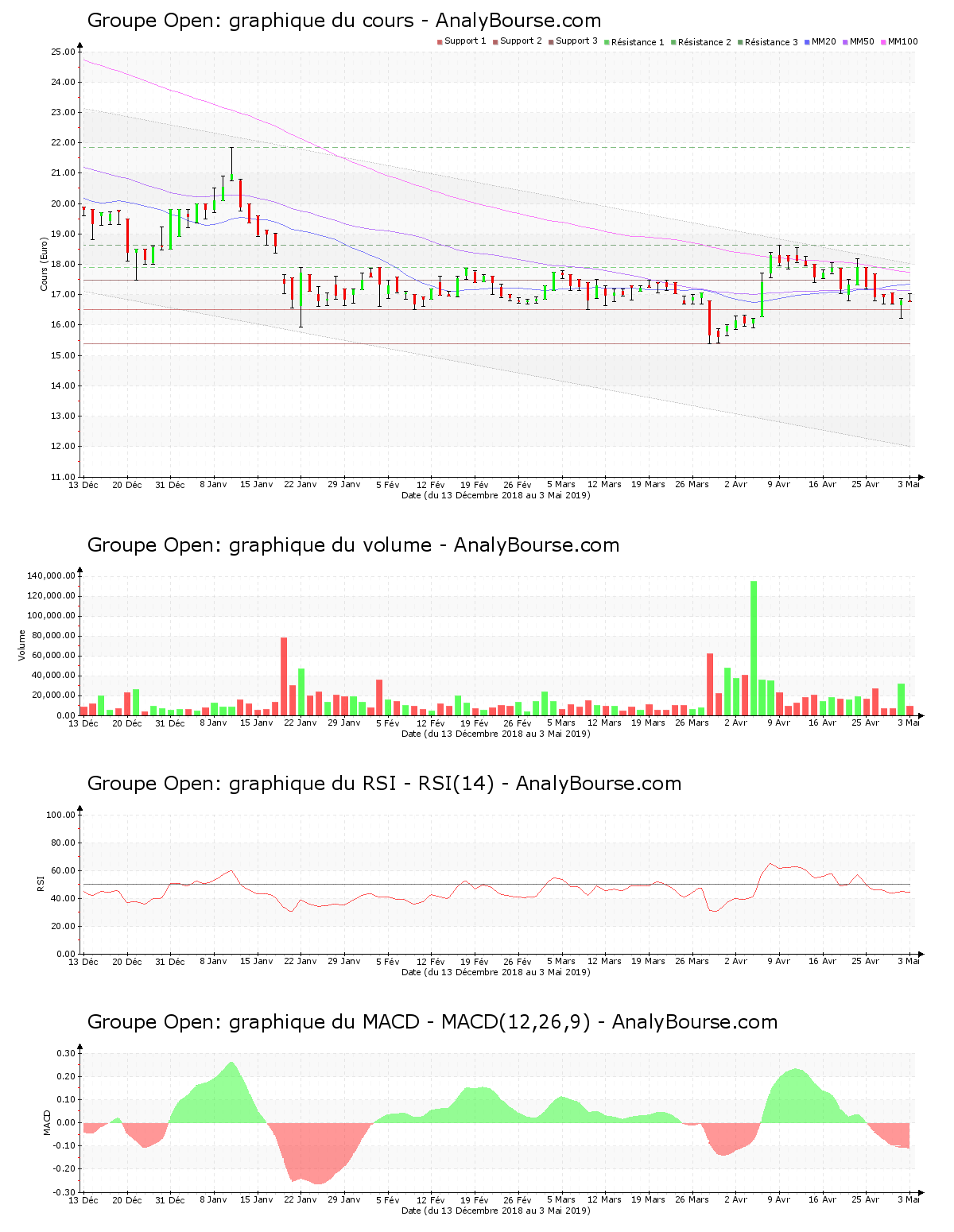Screen dimensions: 954x1232
Task: Click the -0.30 MACD axis value
Action: tap(65, 1192)
